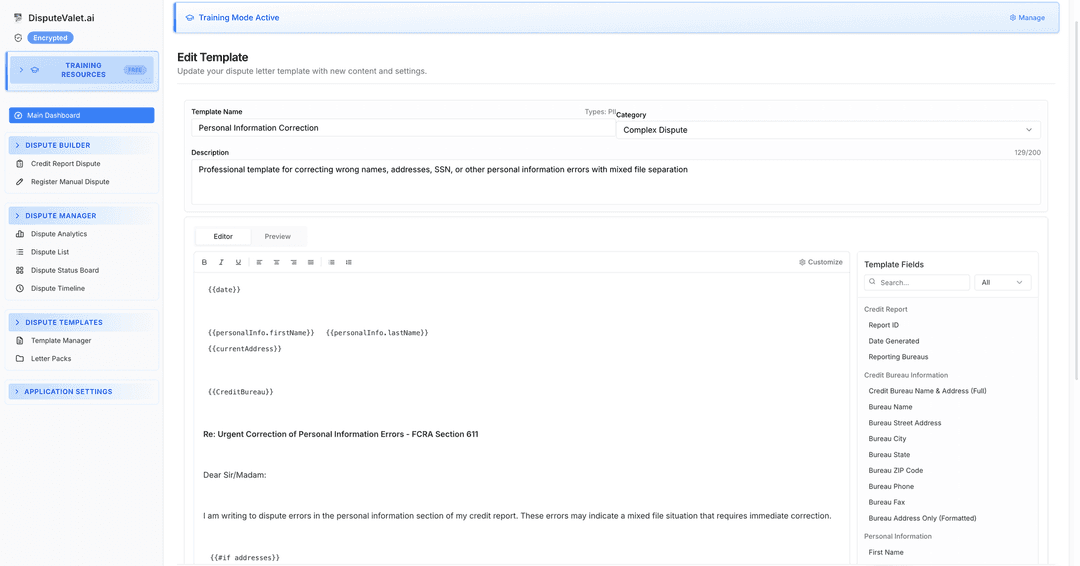Click the Customize toolbar button
Screen dimensions: 1080x566
[821, 262]
